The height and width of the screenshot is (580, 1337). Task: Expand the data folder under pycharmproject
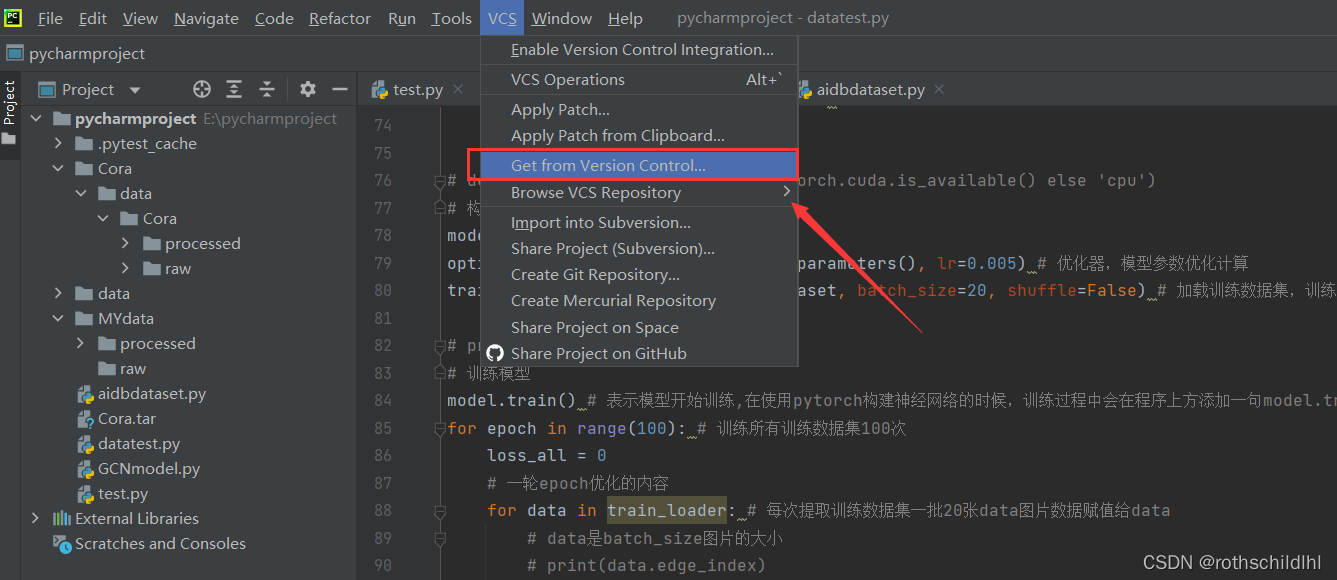(x=59, y=293)
